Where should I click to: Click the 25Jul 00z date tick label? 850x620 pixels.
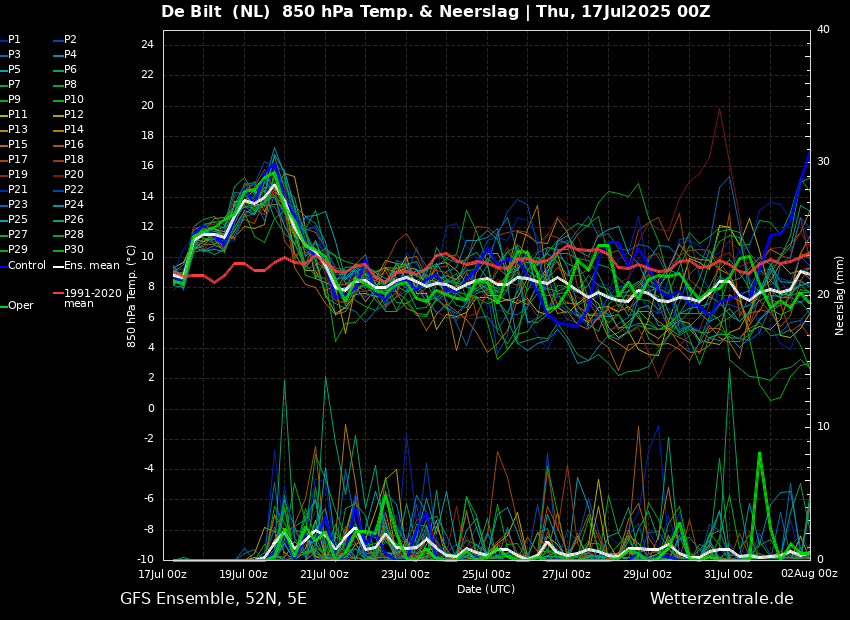click(486, 574)
